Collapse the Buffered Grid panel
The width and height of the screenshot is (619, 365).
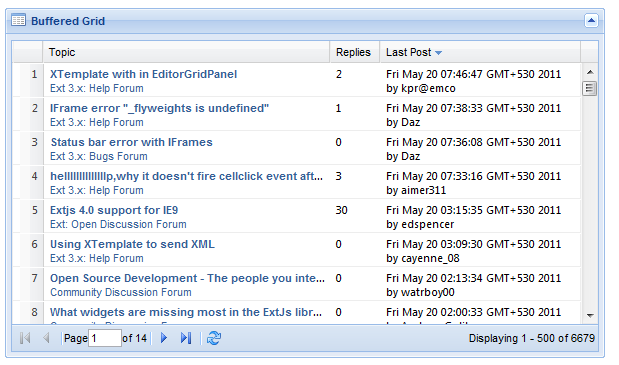591,21
